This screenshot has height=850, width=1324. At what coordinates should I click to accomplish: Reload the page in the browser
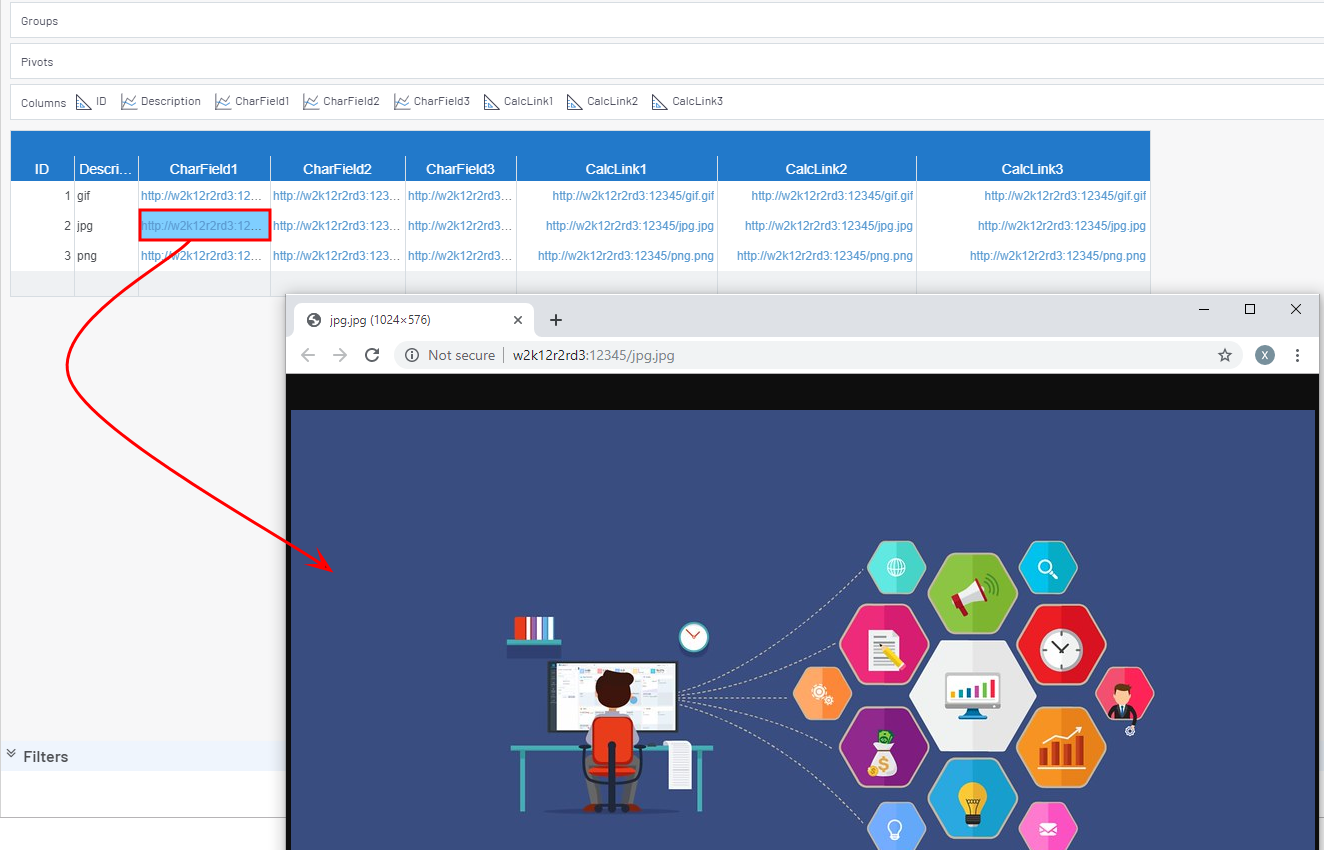pos(372,355)
